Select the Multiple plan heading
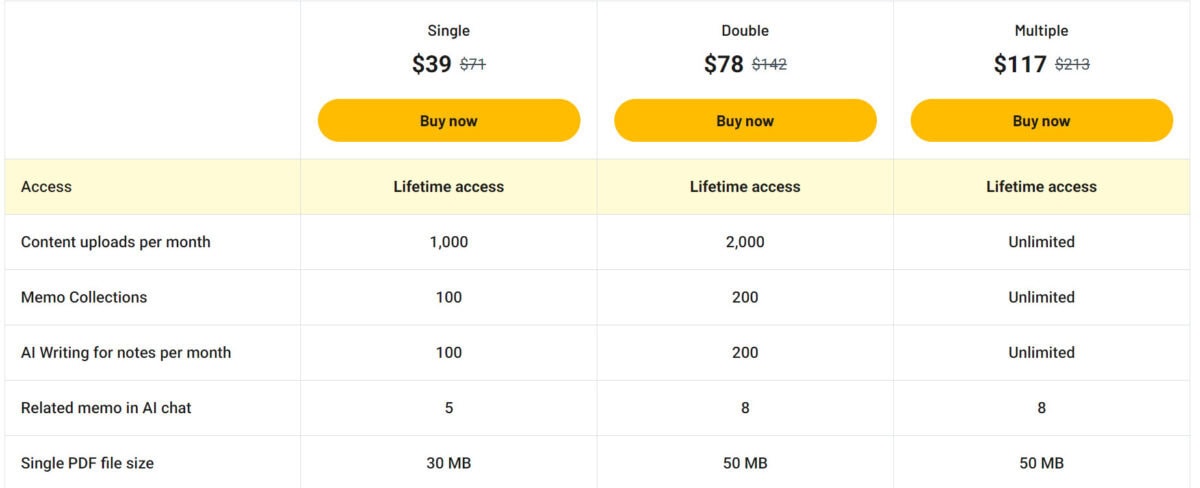1200x488 pixels. coord(1041,31)
